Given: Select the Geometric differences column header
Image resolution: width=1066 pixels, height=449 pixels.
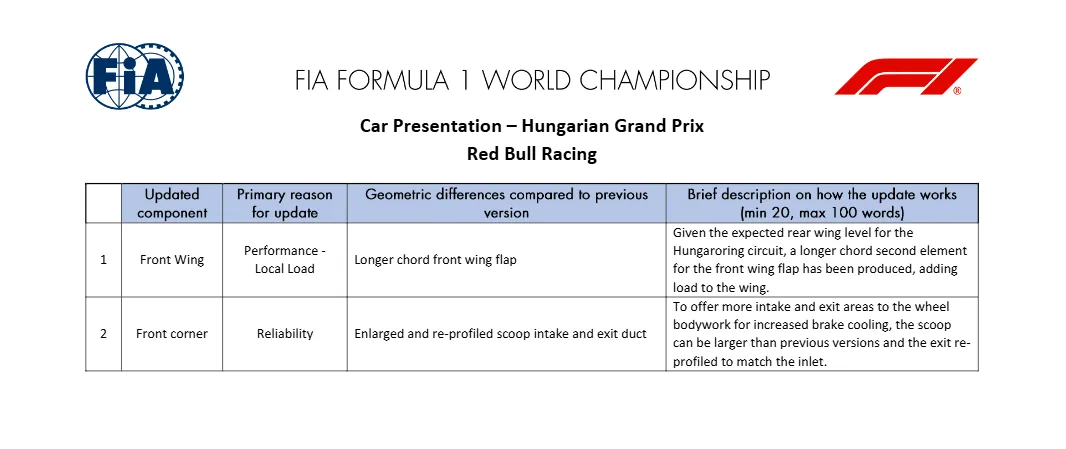Looking at the screenshot, I should 506,203.
